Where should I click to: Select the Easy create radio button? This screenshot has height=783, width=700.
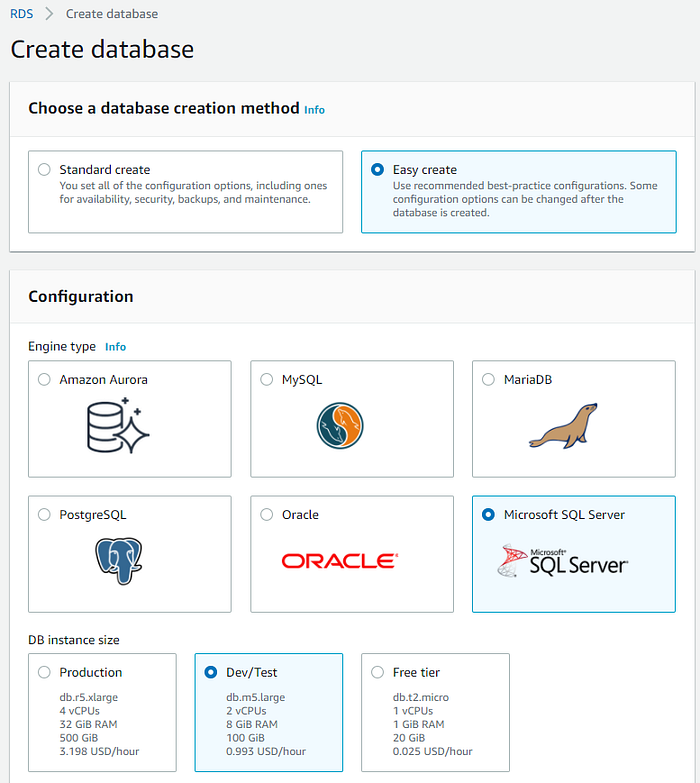(377, 169)
